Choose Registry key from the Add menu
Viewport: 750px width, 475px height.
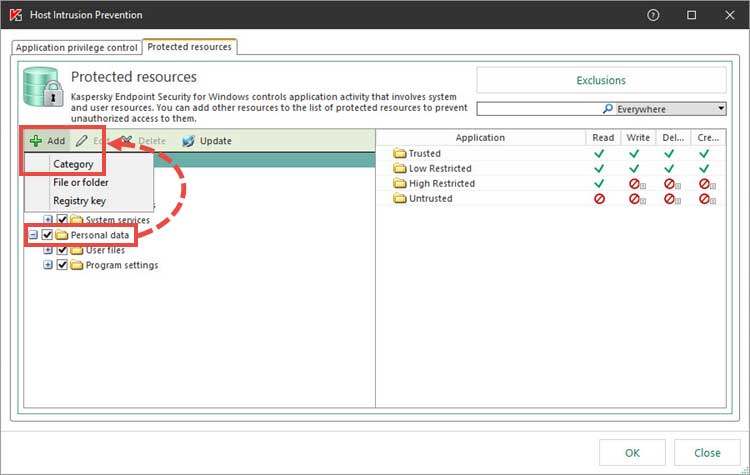[79, 201]
